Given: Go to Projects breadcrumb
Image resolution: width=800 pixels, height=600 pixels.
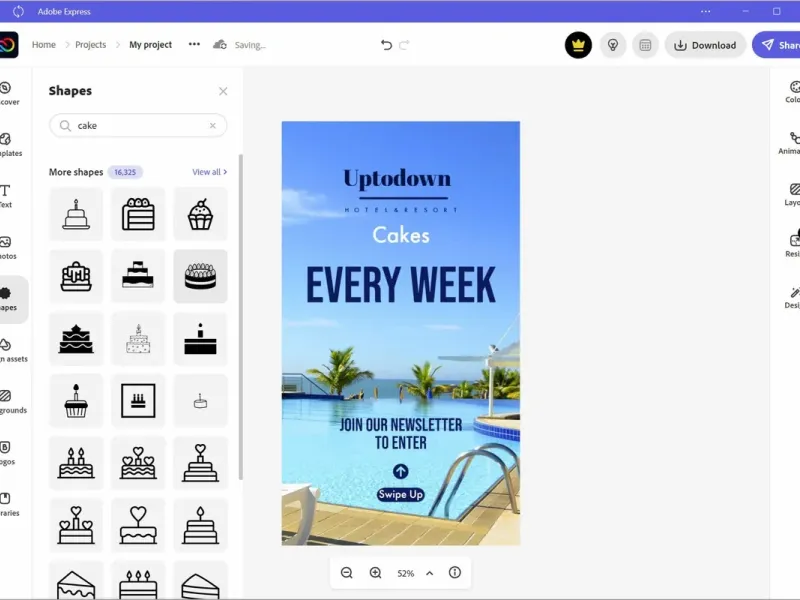Looking at the screenshot, I should (90, 45).
